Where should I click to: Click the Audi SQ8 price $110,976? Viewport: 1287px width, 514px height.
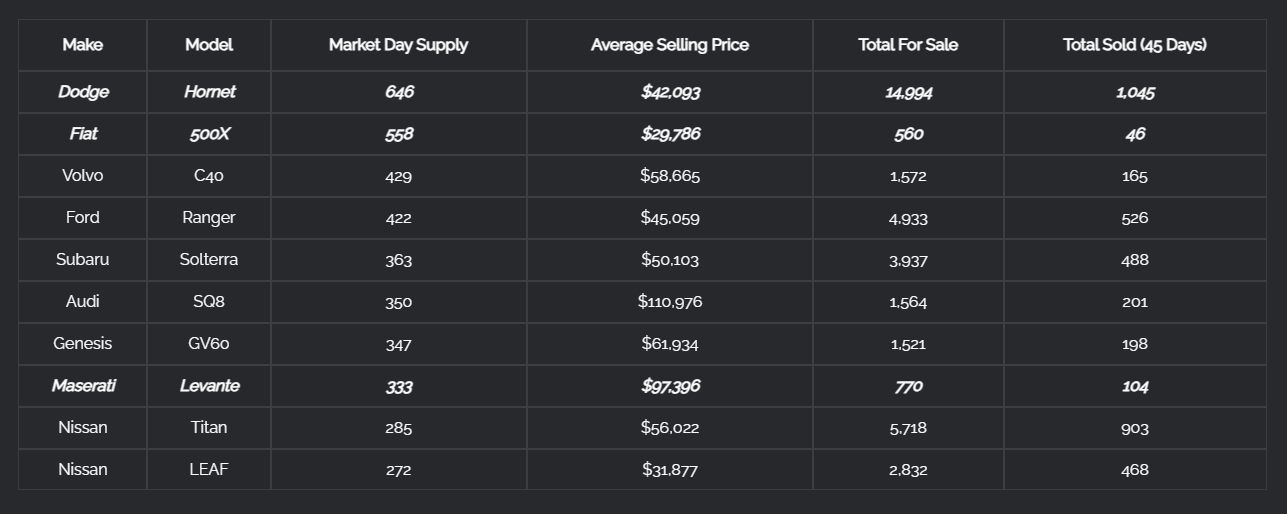click(x=669, y=302)
